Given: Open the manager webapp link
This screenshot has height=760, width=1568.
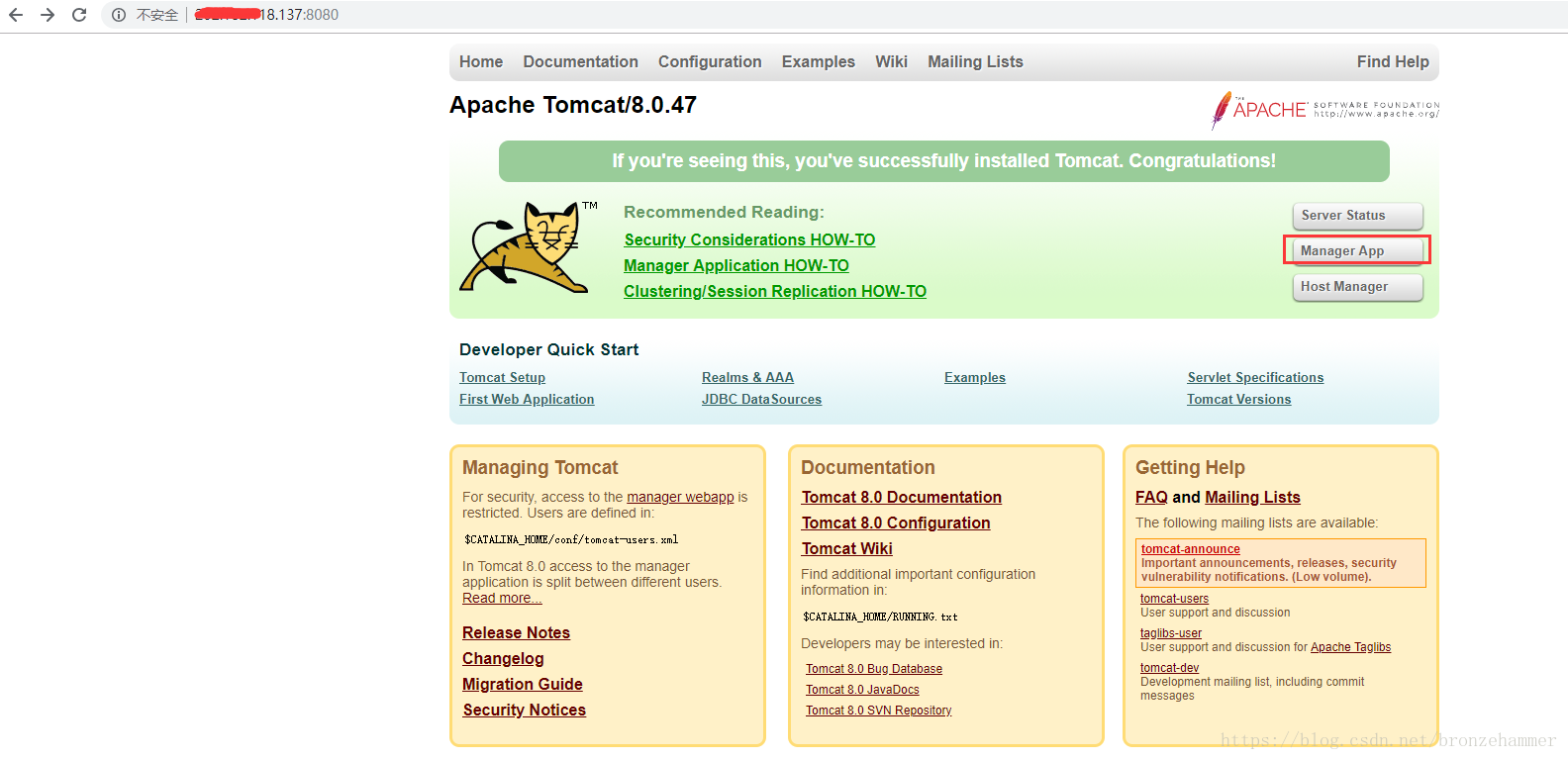Looking at the screenshot, I should pyautogui.click(x=680, y=497).
